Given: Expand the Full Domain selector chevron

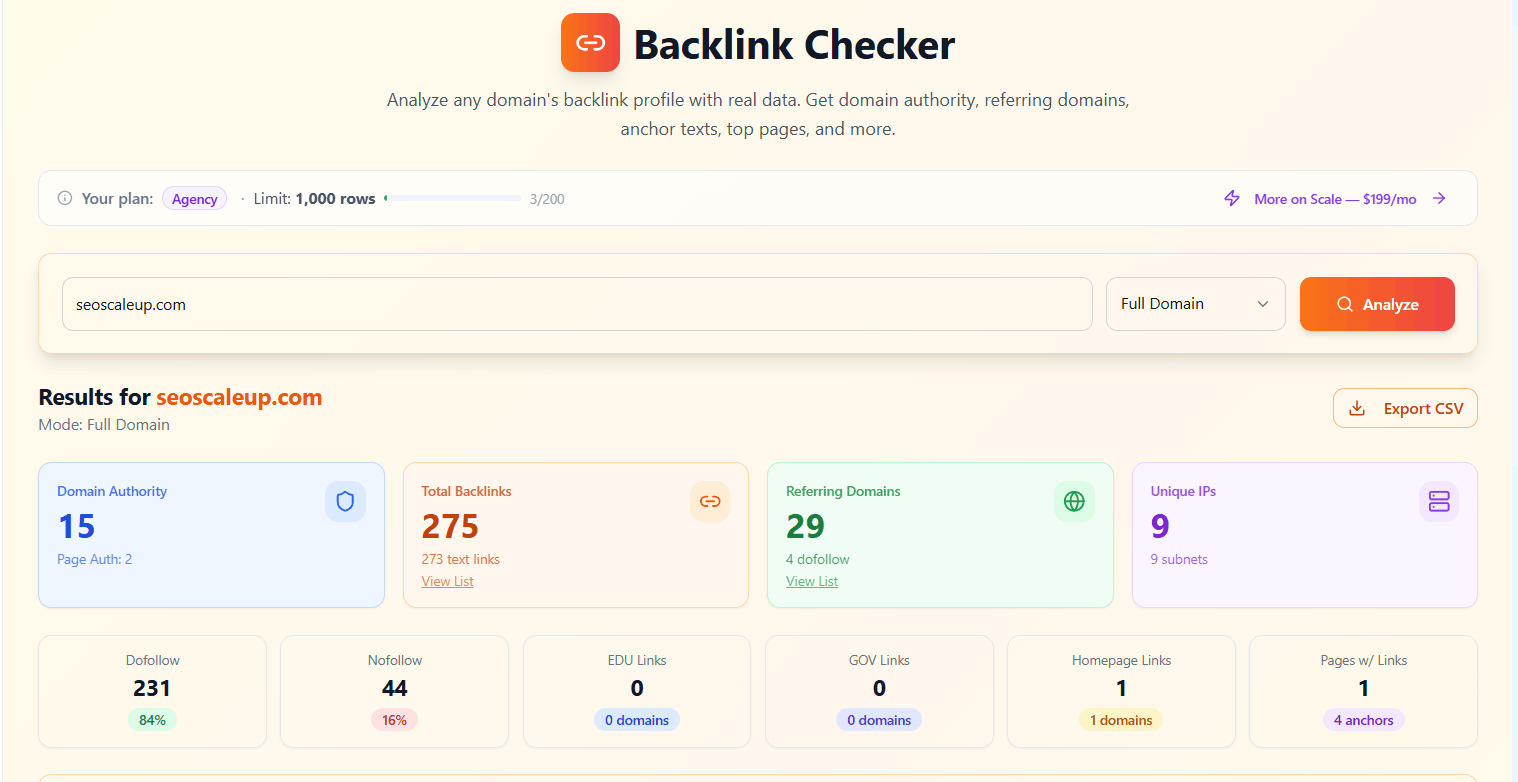Looking at the screenshot, I should [x=1262, y=303].
